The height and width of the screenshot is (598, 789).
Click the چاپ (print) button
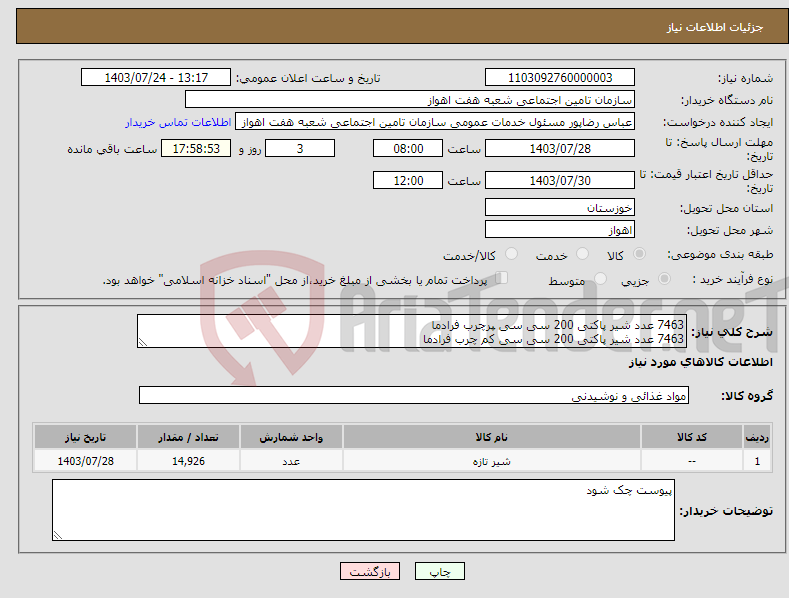pos(439,572)
